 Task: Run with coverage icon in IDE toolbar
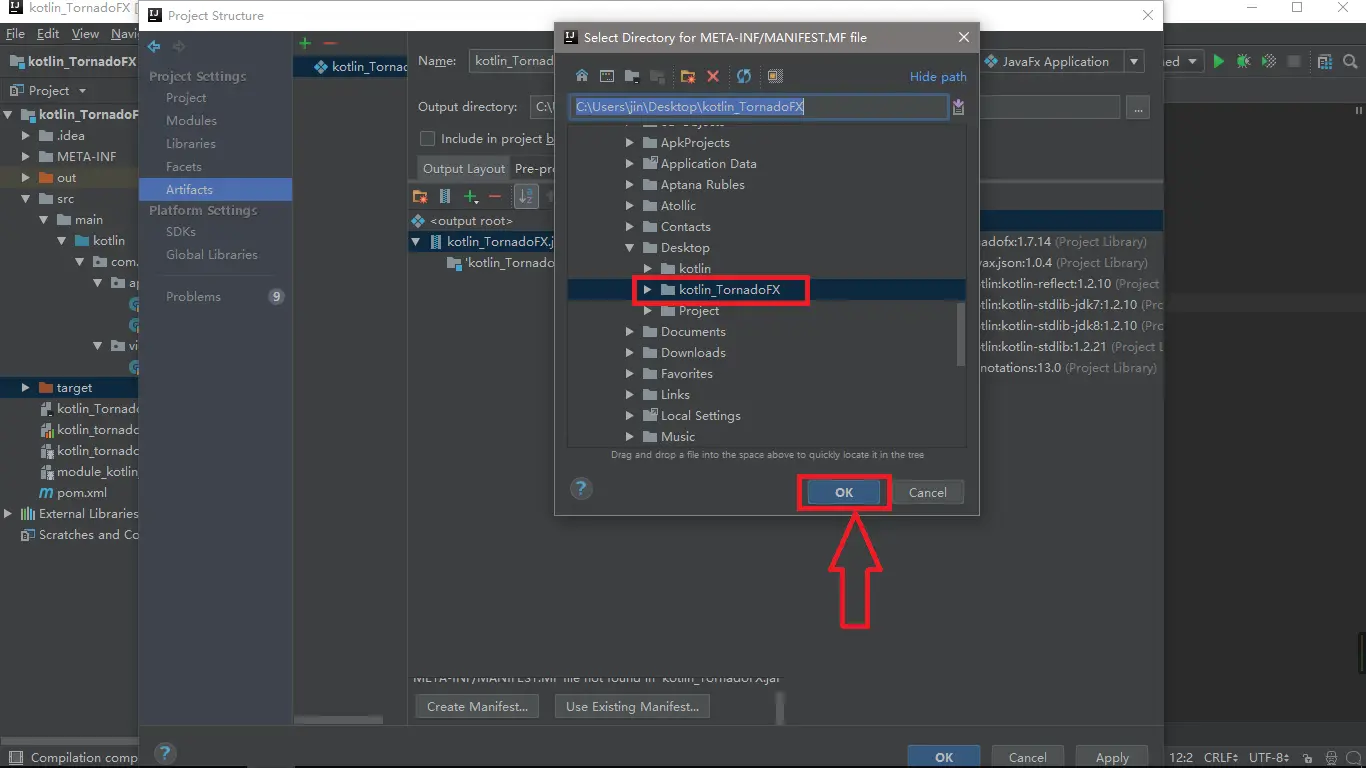point(1268,61)
